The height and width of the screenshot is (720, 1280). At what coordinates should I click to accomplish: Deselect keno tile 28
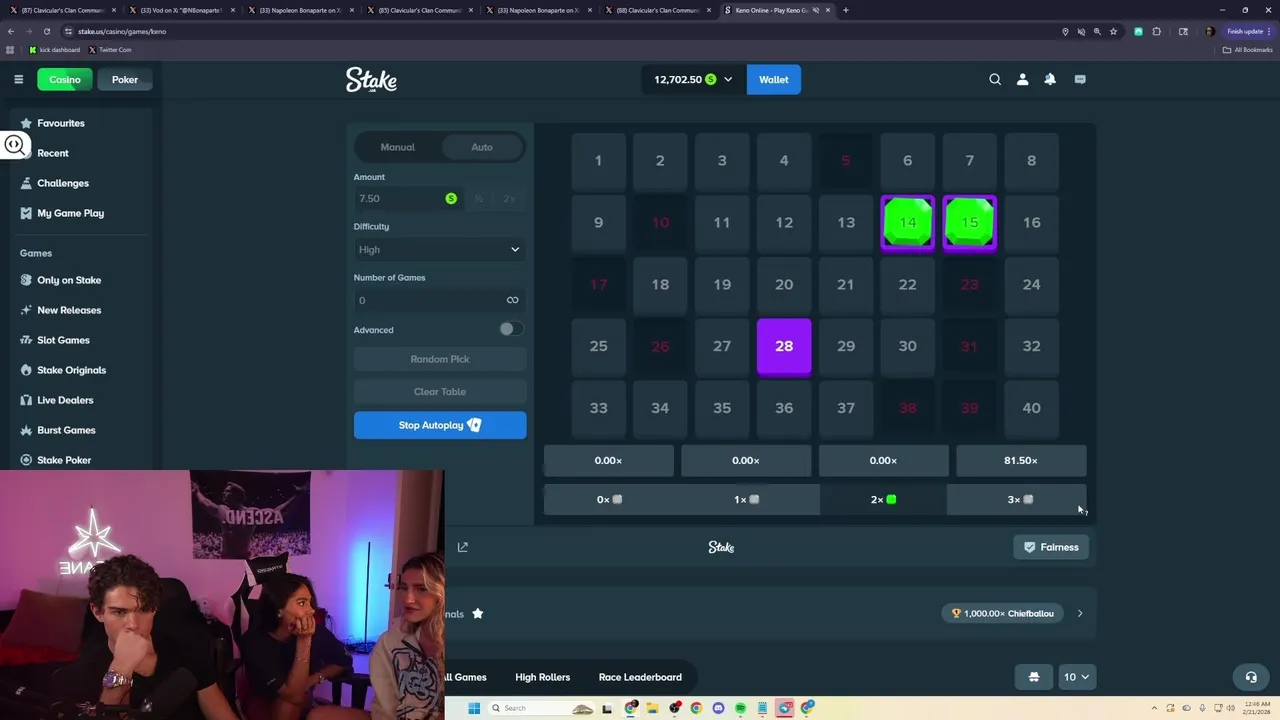point(784,346)
